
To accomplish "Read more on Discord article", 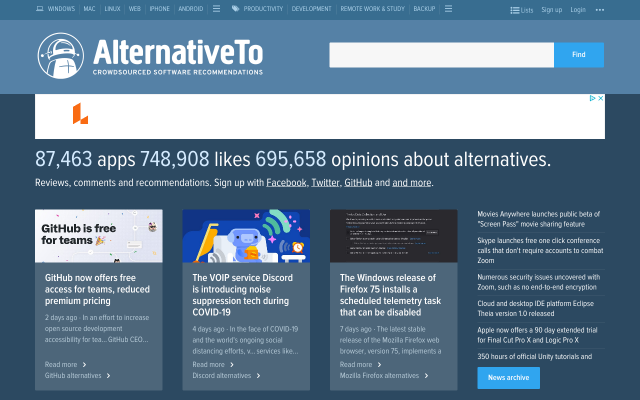I will coord(213,364).
